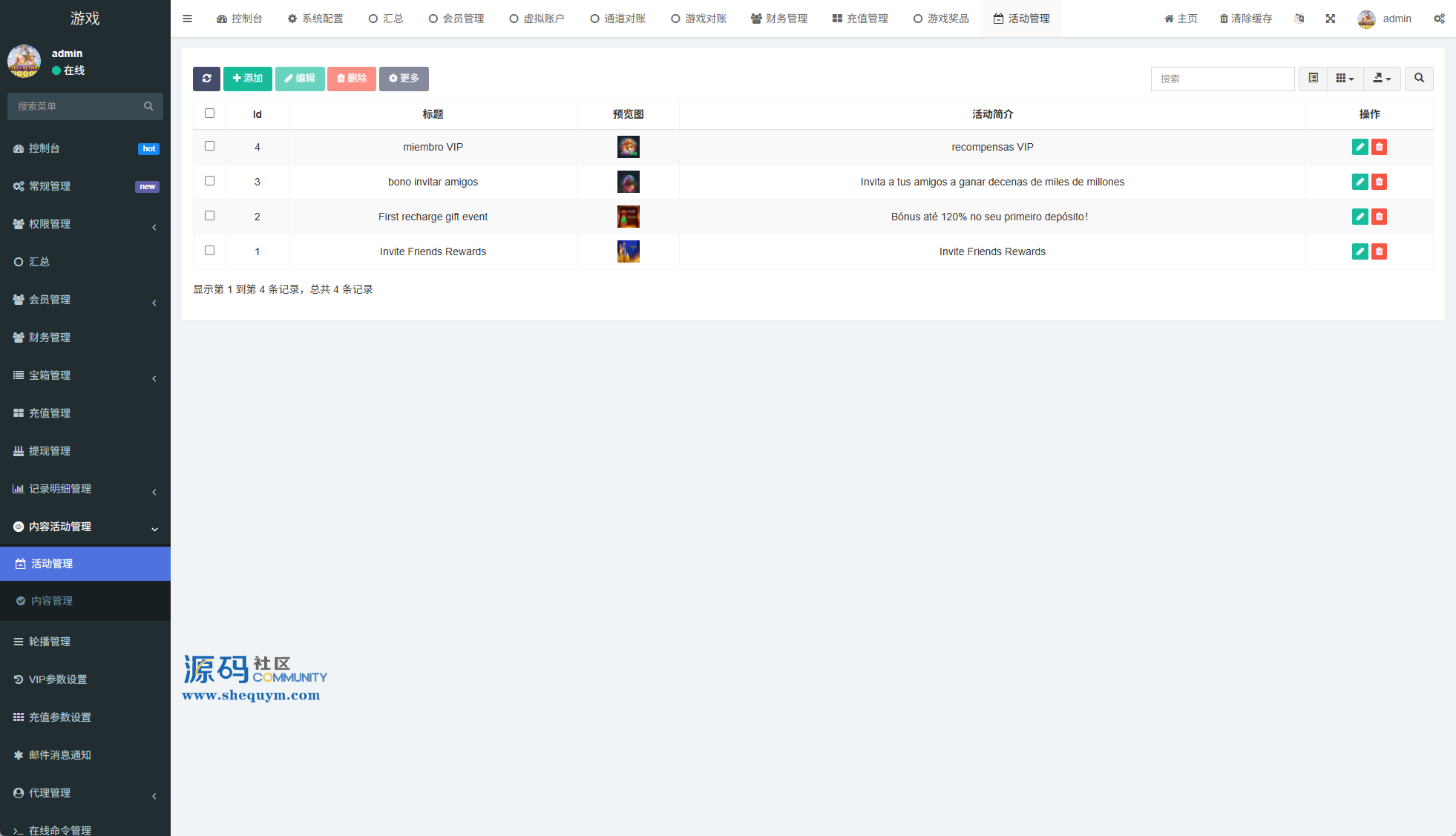This screenshot has width=1456, height=836.
Task: Open 内容管理 in the sidebar submenu
Action: [x=52, y=601]
